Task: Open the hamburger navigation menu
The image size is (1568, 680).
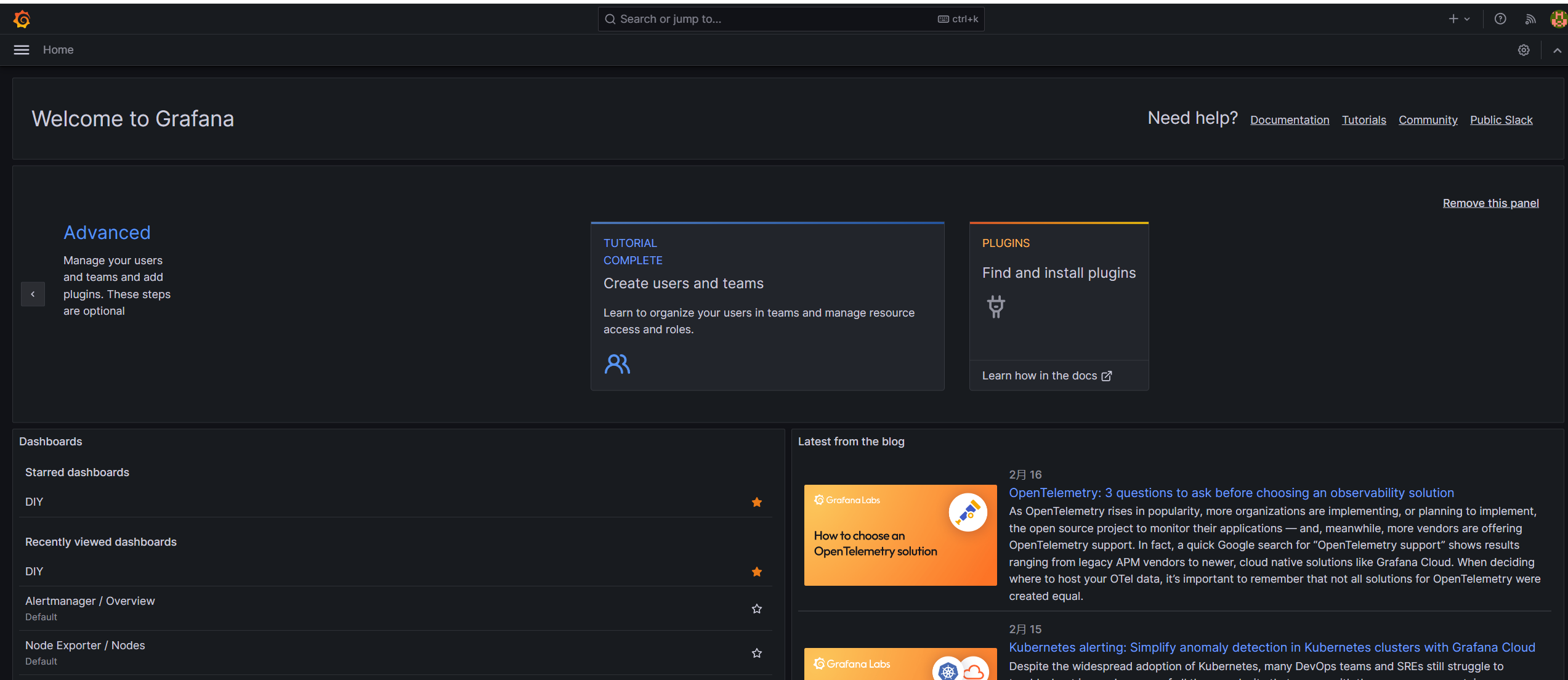Action: coord(22,50)
